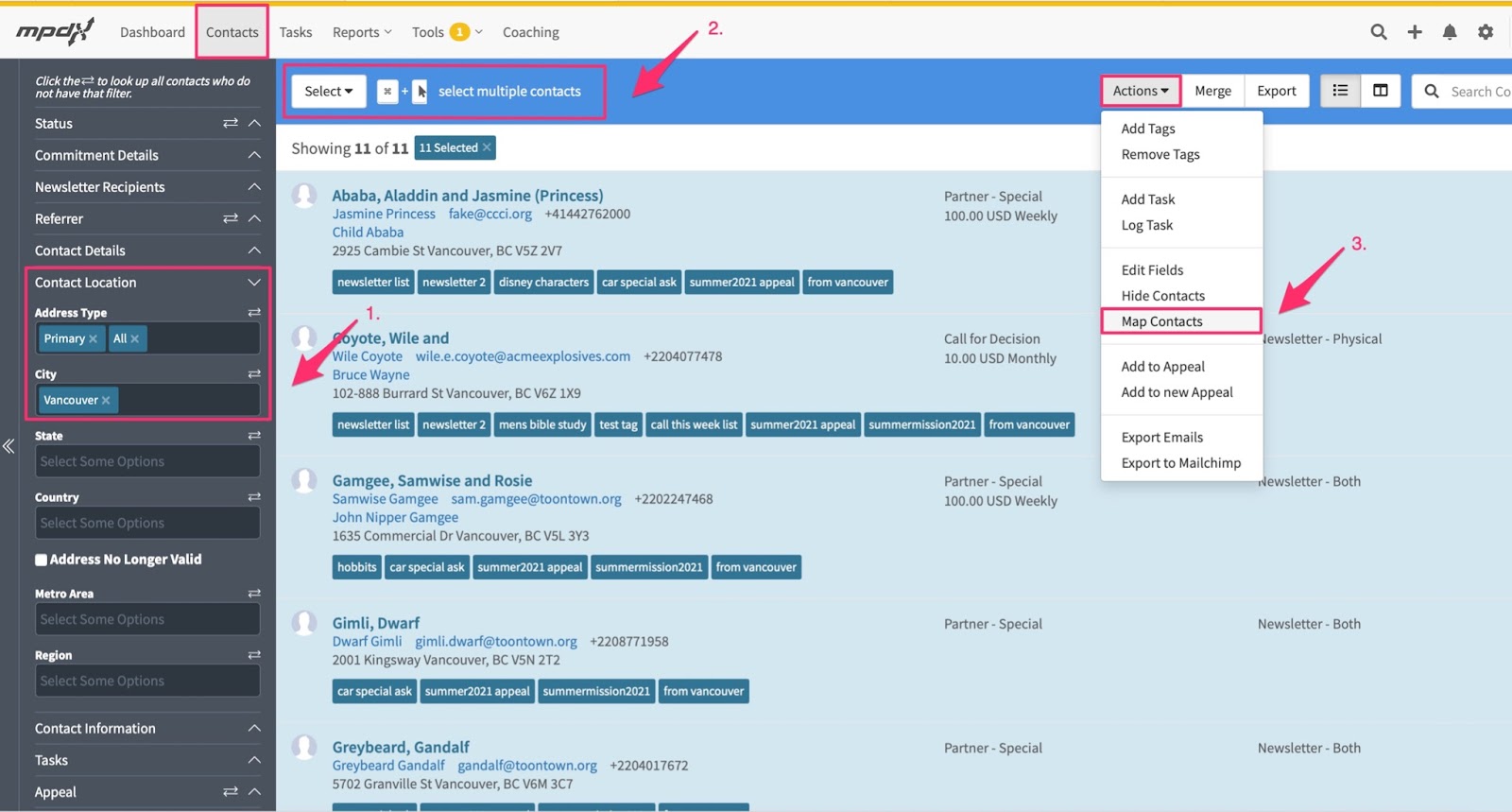Open the settings gear menu
The height and width of the screenshot is (812, 1512).
[1486, 32]
